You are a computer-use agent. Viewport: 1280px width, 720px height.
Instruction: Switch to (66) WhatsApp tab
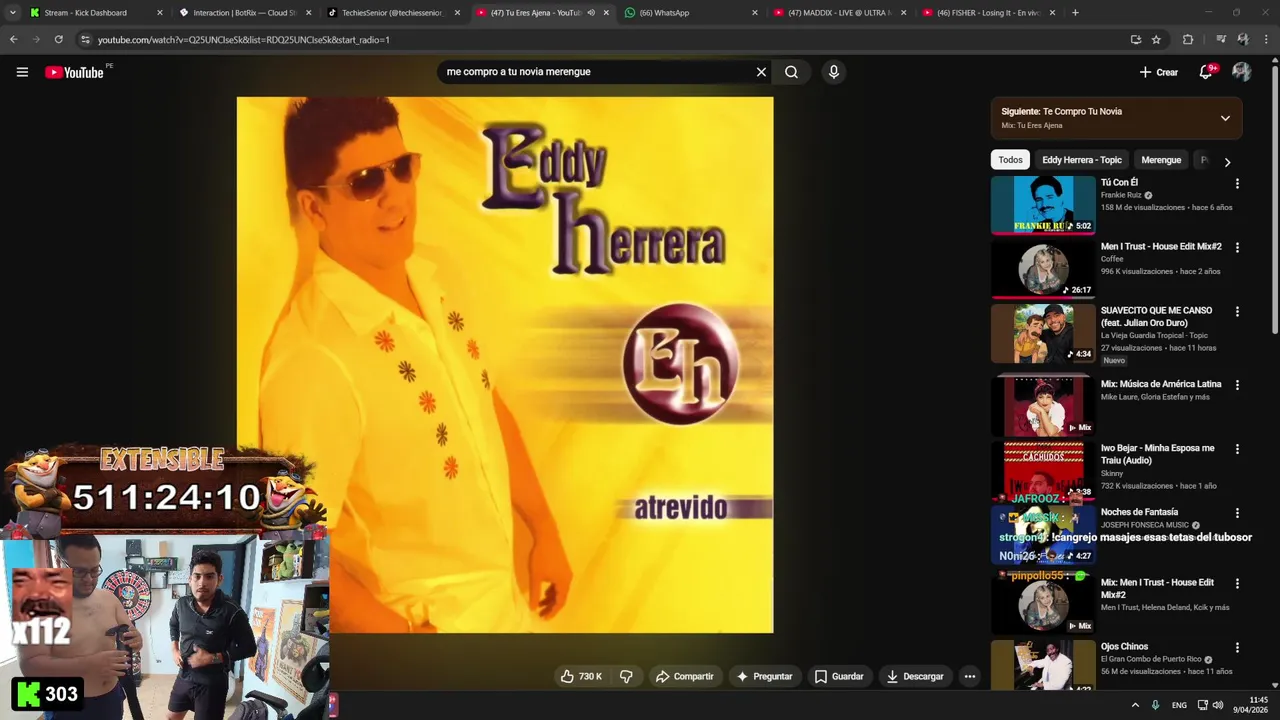(691, 13)
